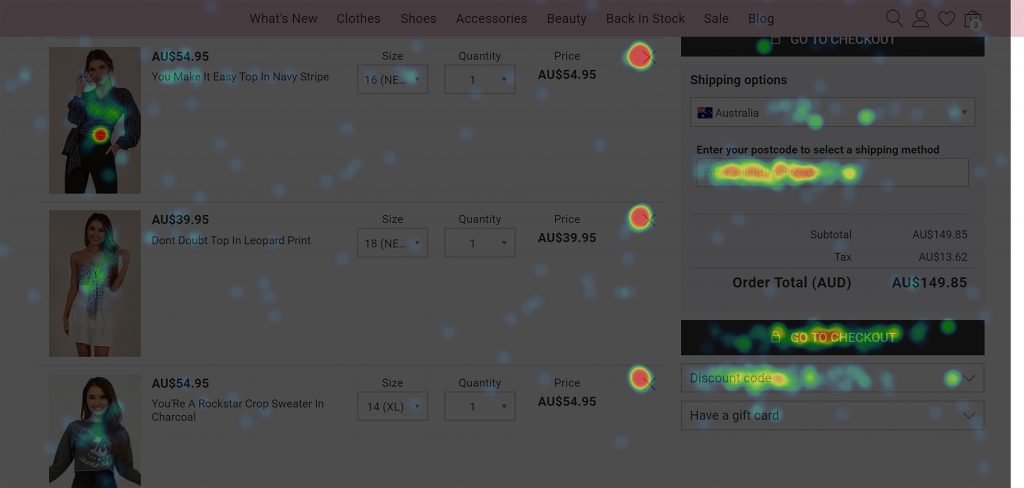Open size dropdown for Rockstar Crop Sweater
1024x488 pixels.
click(x=392, y=406)
